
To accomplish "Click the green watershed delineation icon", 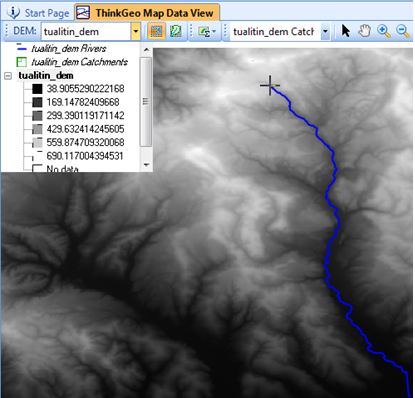I will 176,31.
